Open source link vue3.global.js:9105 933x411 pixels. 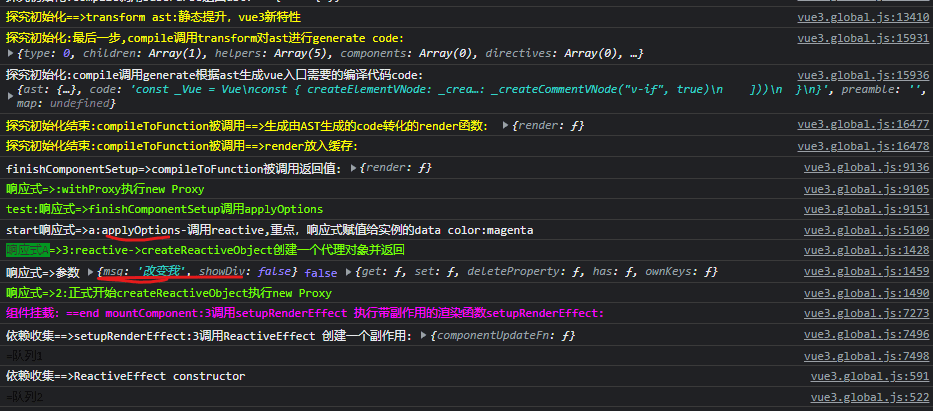[x=866, y=189]
